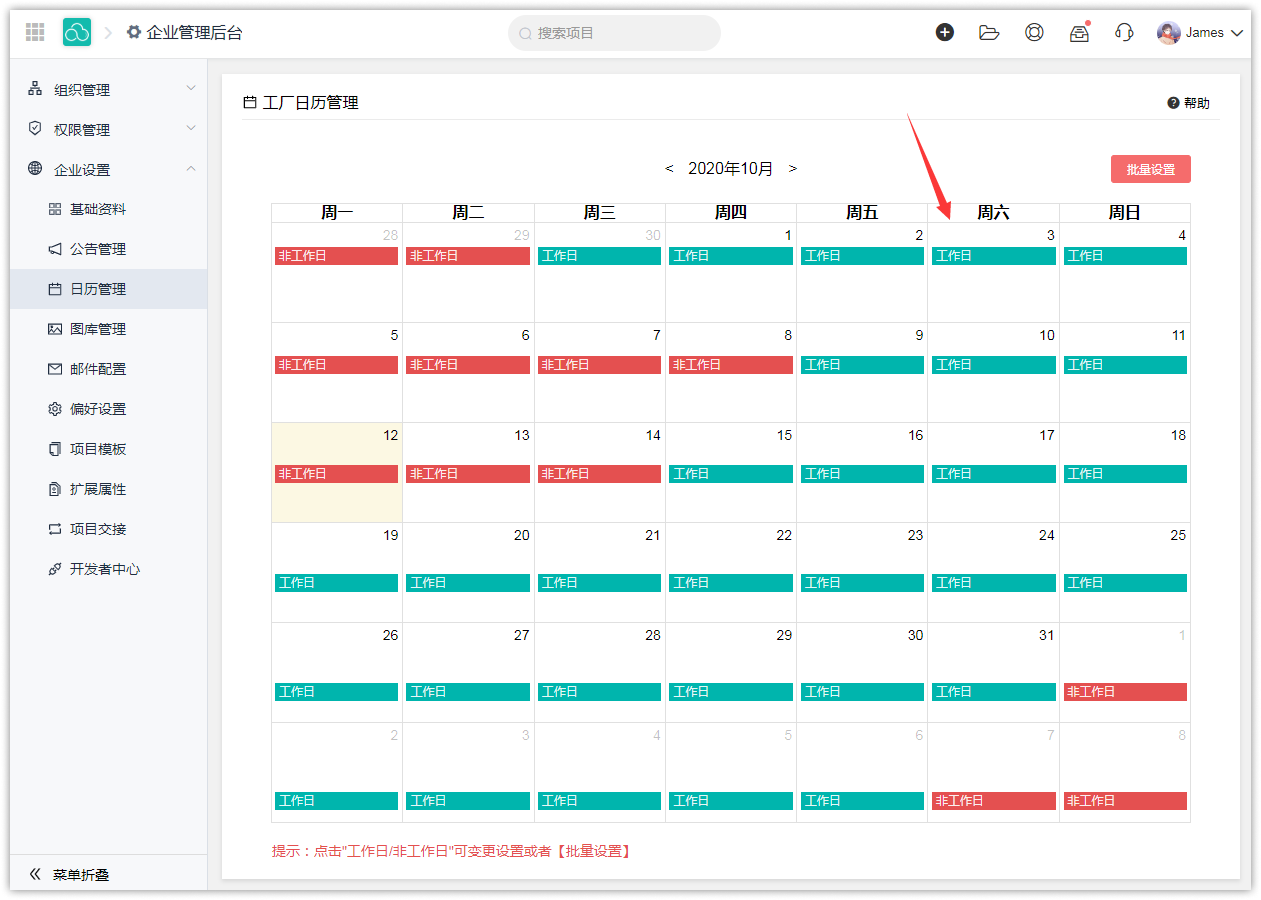Viewport: 1261px width, 900px height.
Task: Click the 批量设置 button
Action: click(x=1150, y=169)
